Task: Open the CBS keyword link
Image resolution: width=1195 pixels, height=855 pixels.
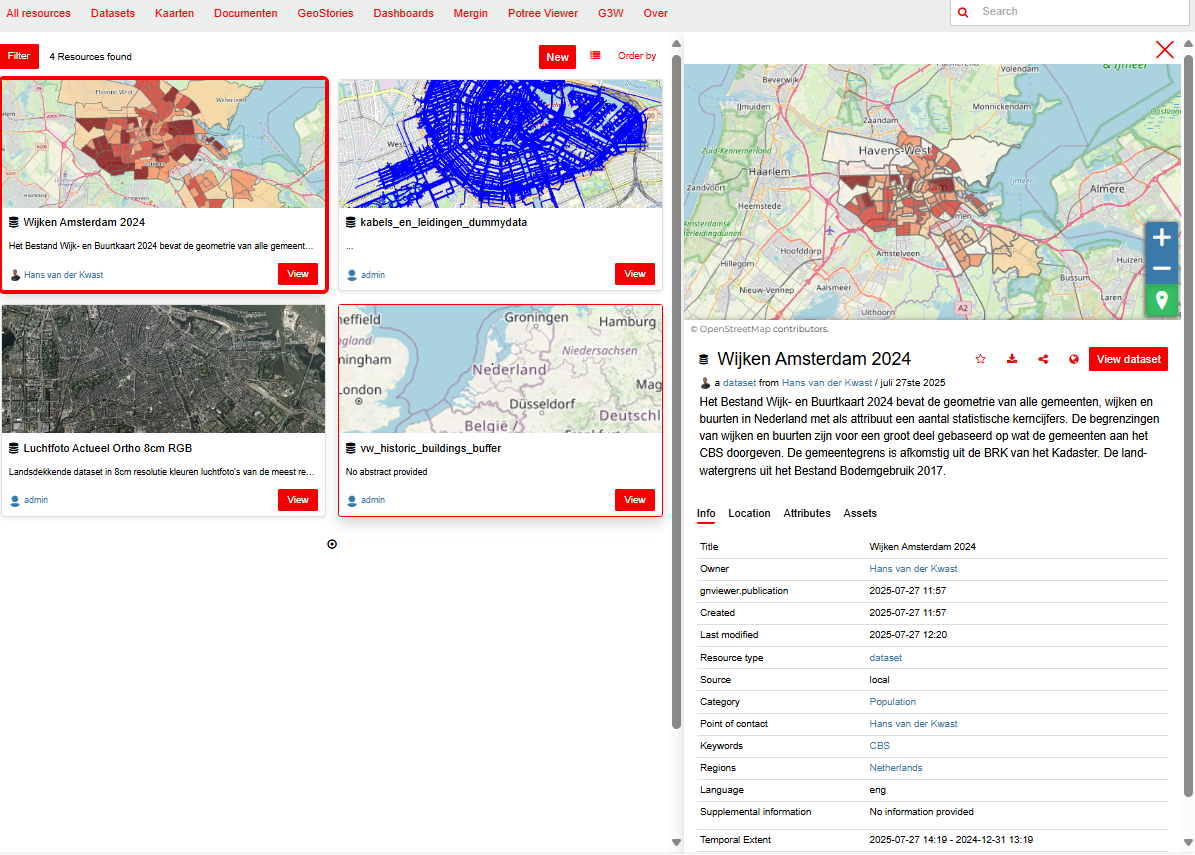Action: point(879,746)
